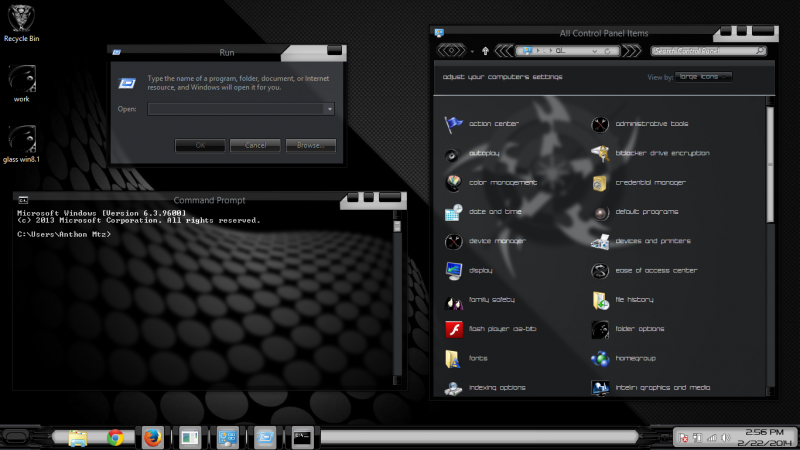Open the Recycle Bin desktop icon

pyautogui.click(x=21, y=23)
